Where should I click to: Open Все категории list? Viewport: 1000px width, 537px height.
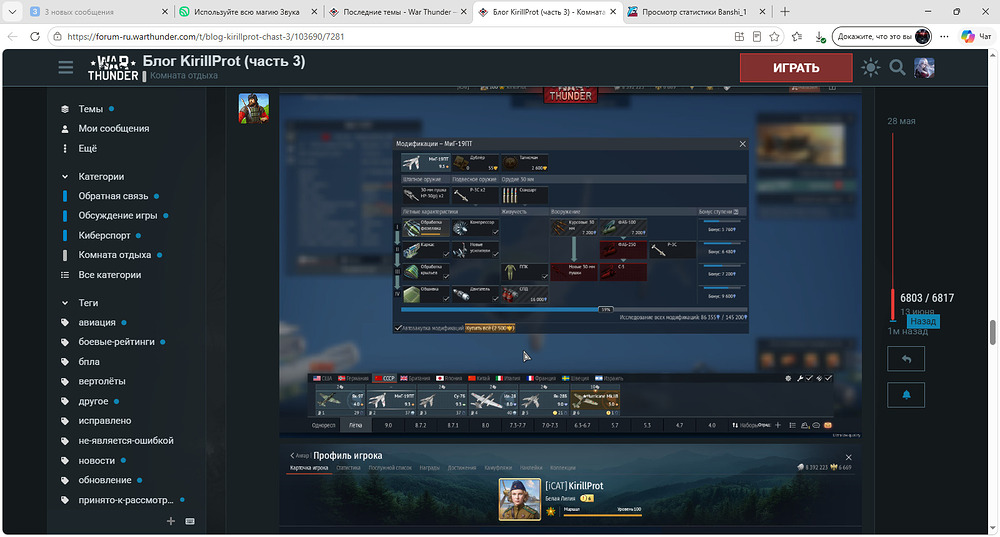click(x=109, y=275)
